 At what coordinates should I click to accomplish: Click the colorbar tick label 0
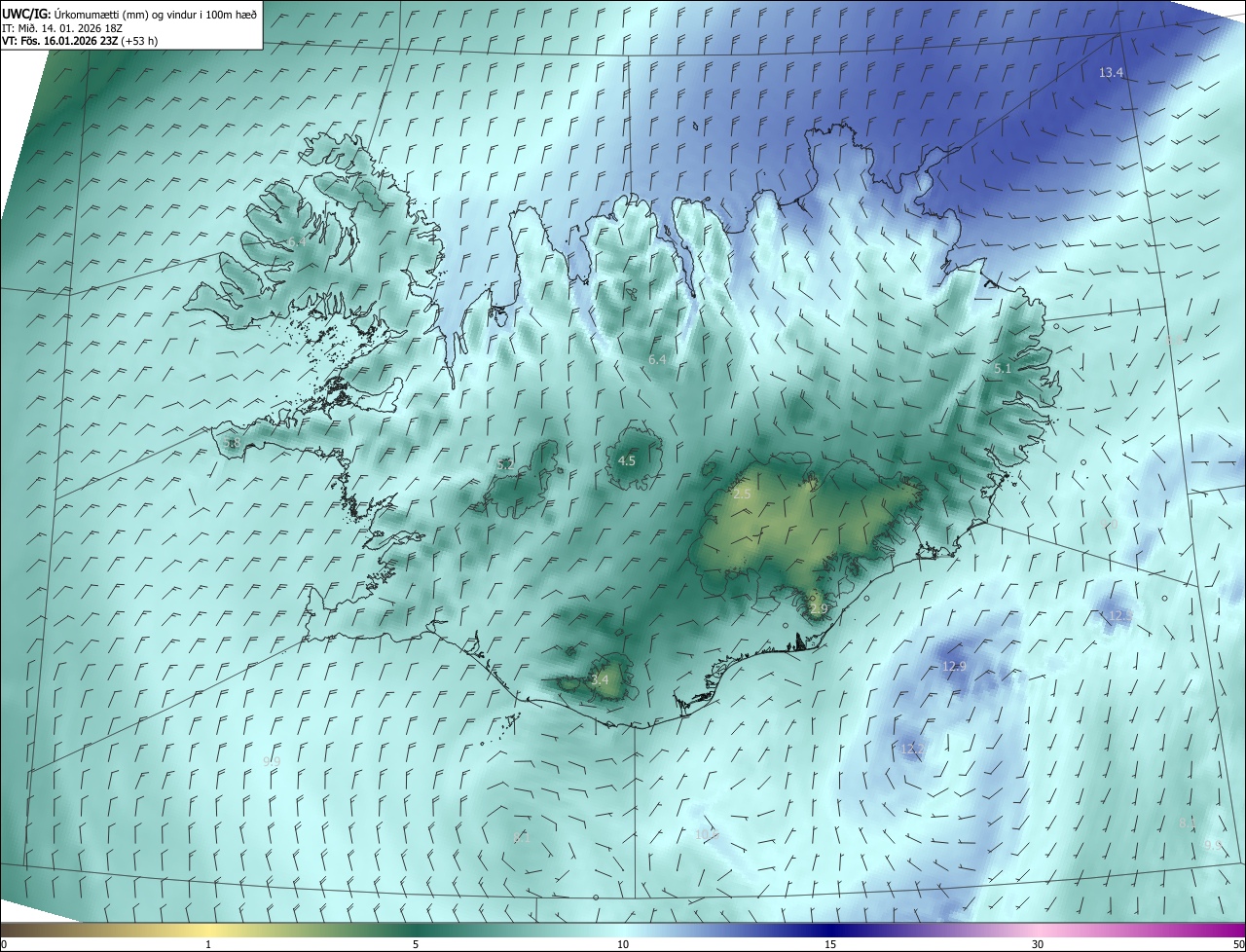pos(4,945)
